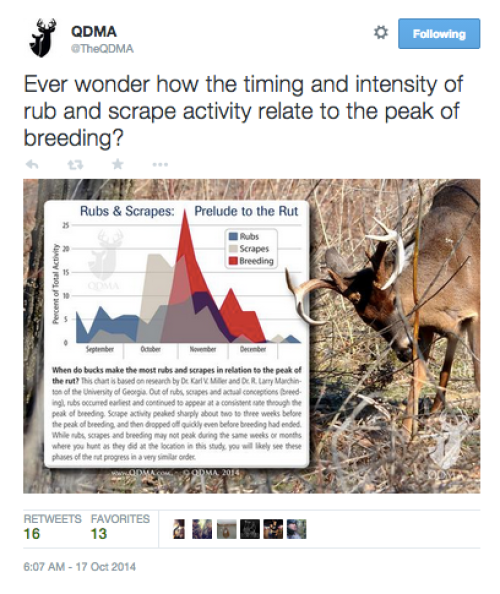Open the @TheQDMA handle link
This screenshot has width=500, height=594.
[x=102, y=49]
